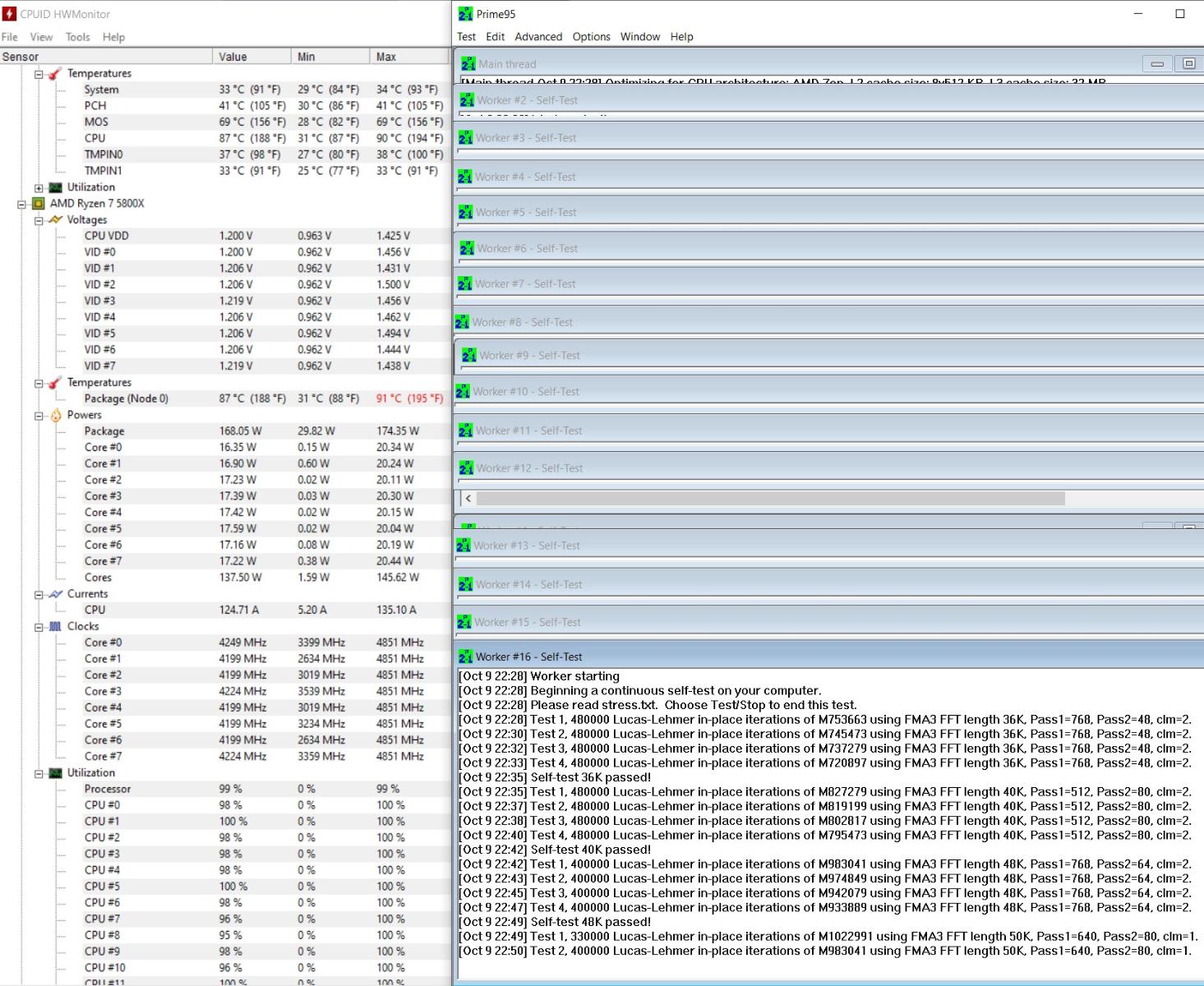The width and height of the screenshot is (1204, 986).
Task: Click the Worker #3 window icon
Action: [466, 138]
